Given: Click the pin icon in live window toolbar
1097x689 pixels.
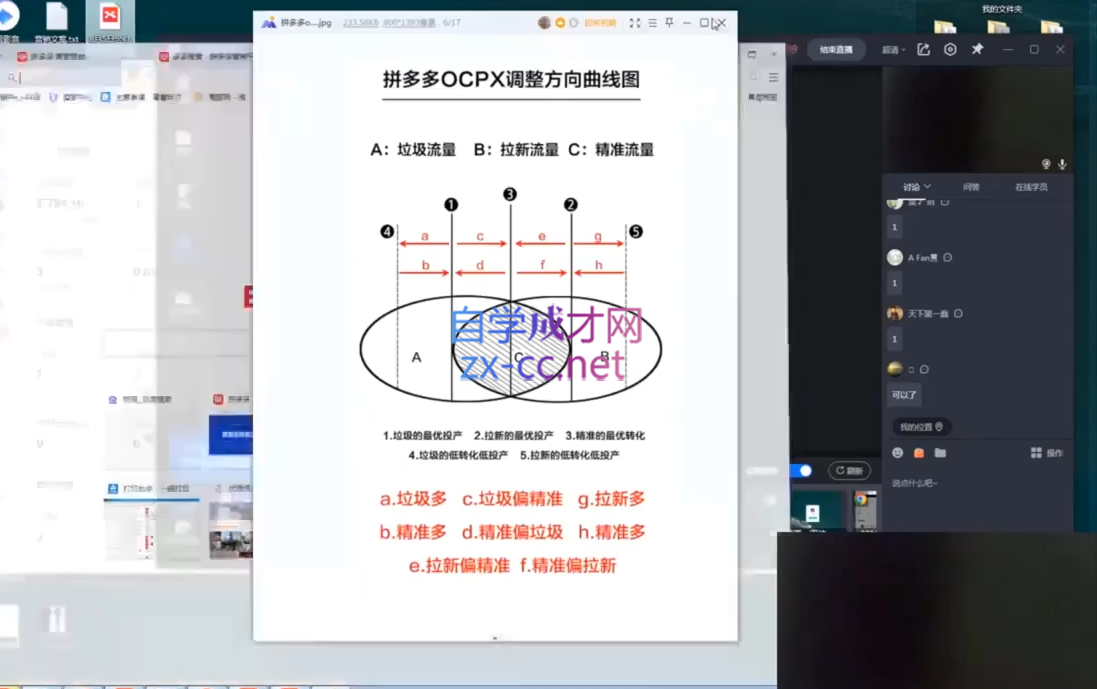Looking at the screenshot, I should tap(977, 50).
